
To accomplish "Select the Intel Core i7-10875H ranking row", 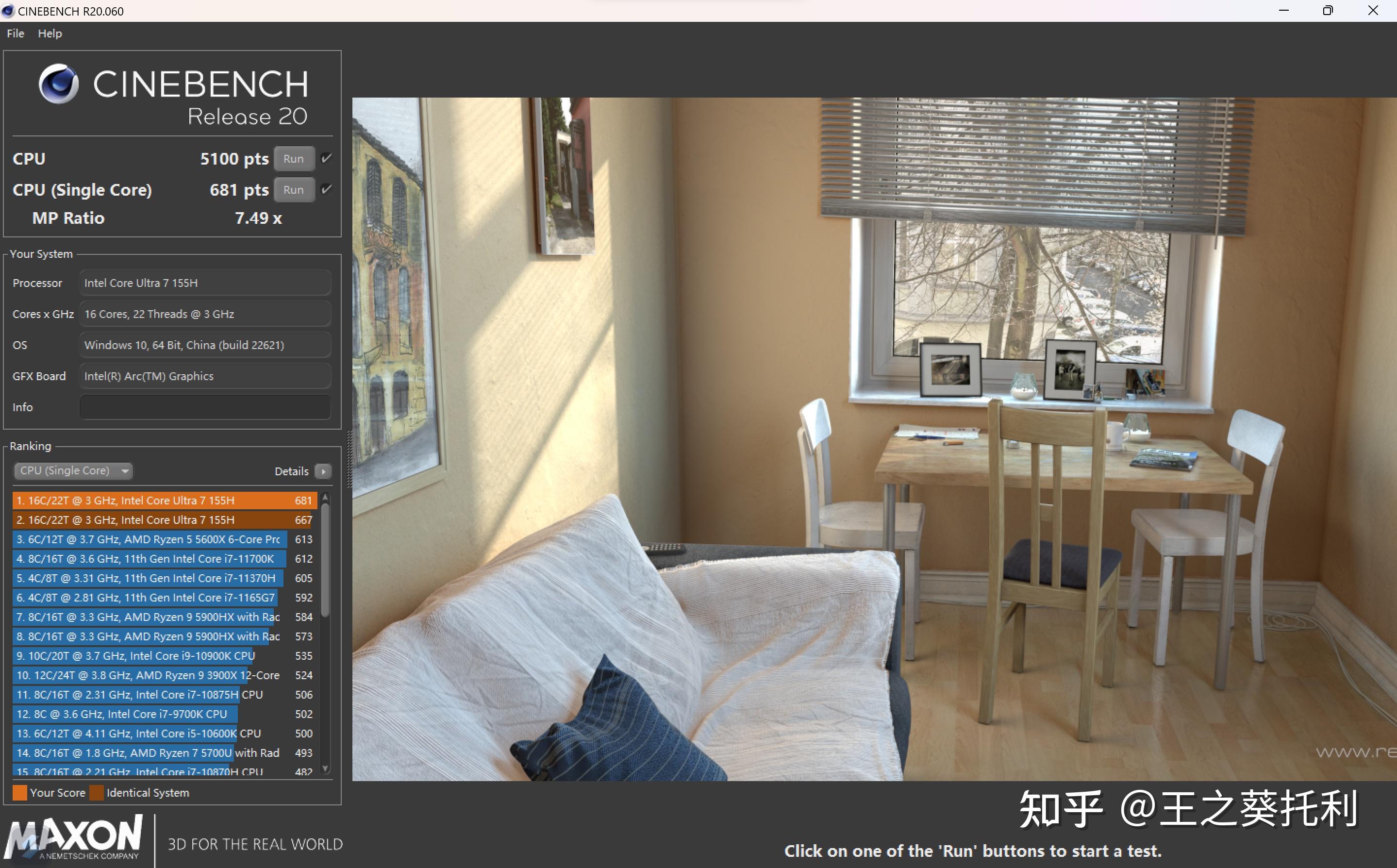I will tap(165, 695).
